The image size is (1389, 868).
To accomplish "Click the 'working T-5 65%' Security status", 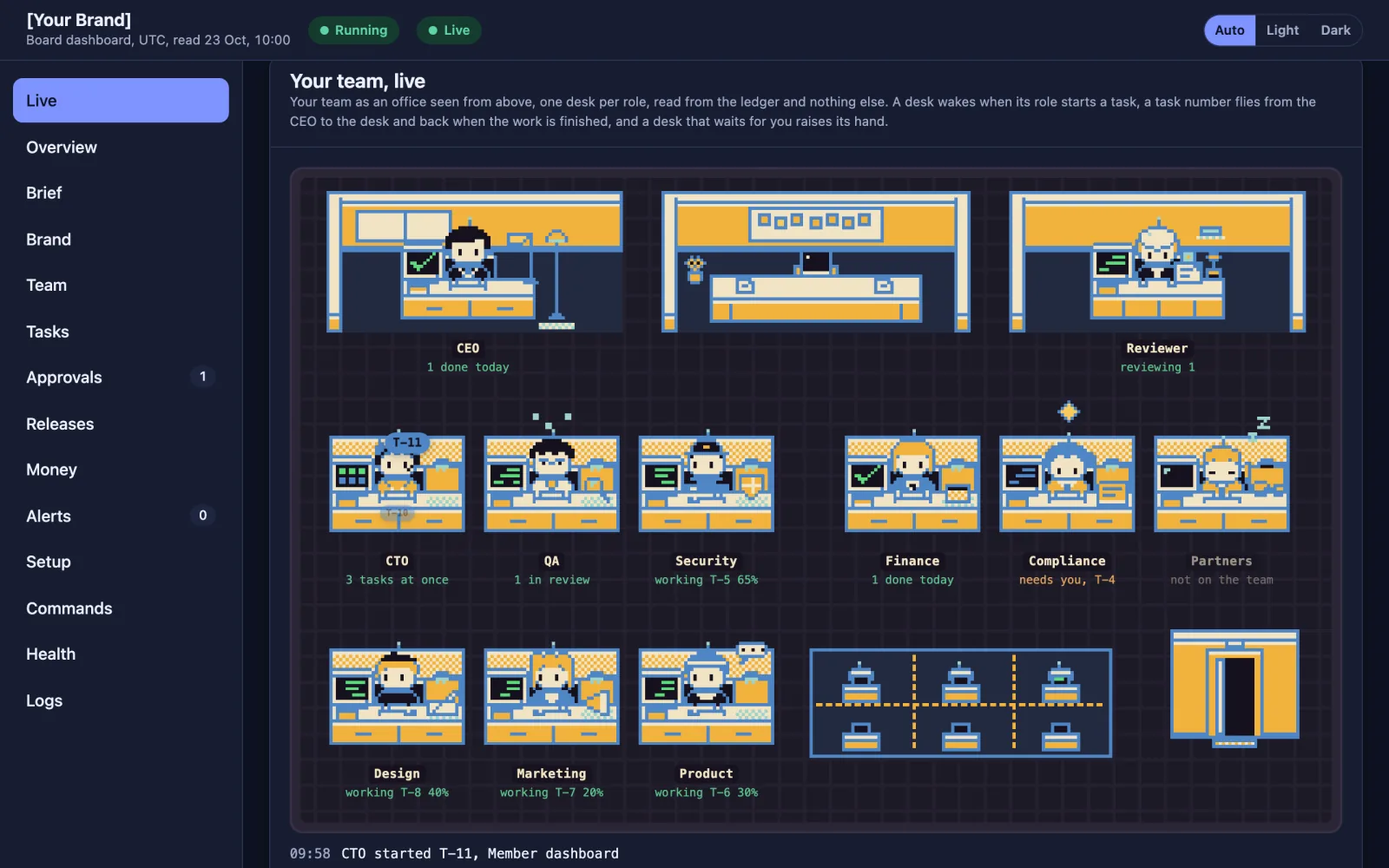I will coord(706,580).
